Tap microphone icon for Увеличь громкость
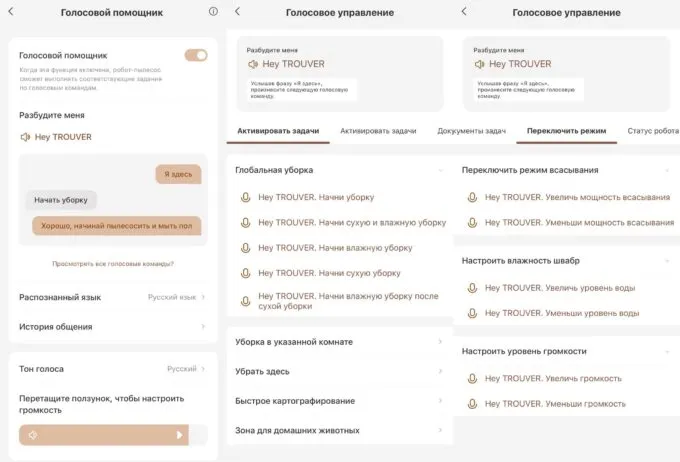Viewport: 680px width, 462px height. [472, 378]
